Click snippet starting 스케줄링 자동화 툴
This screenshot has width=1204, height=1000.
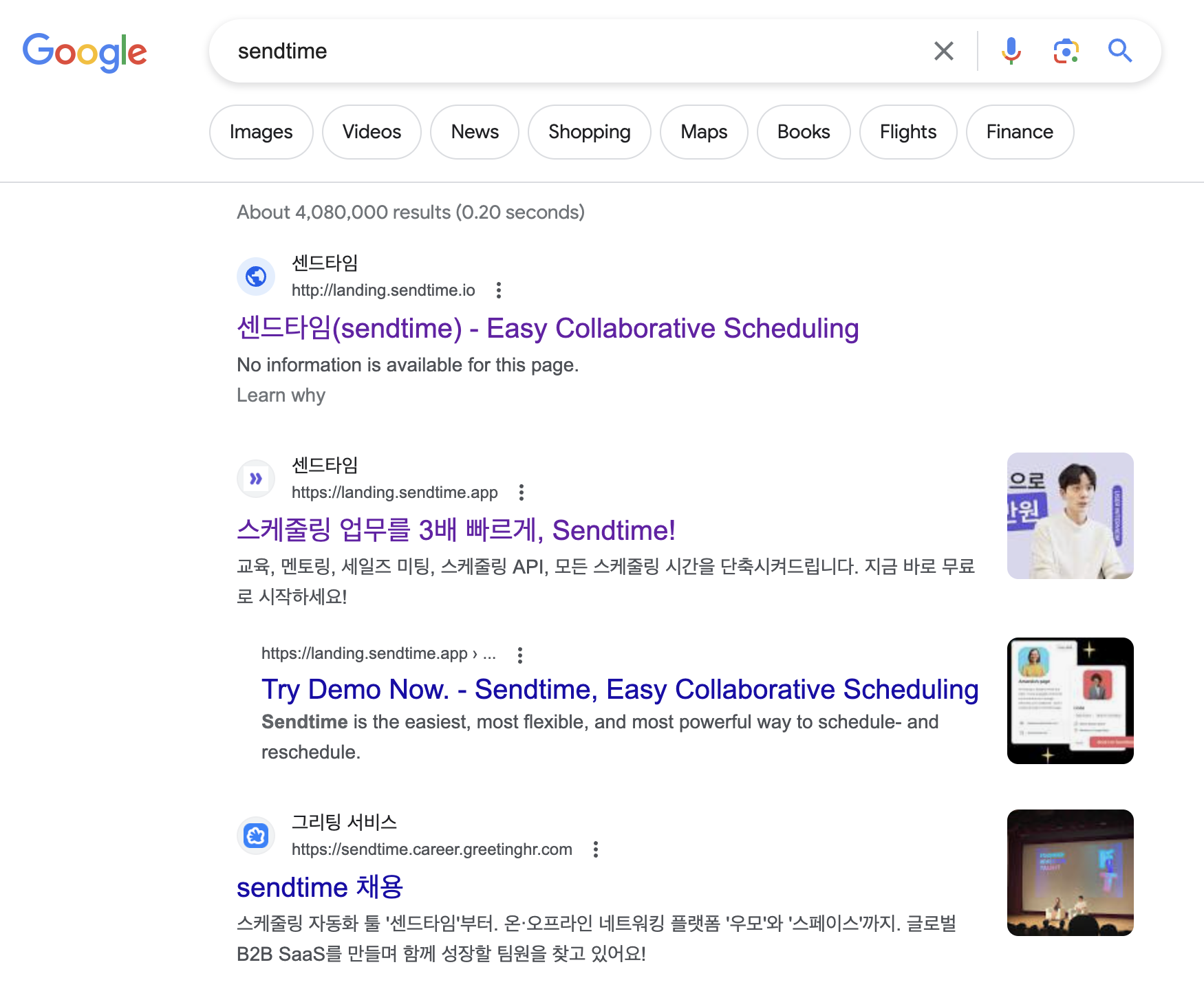pos(596,938)
